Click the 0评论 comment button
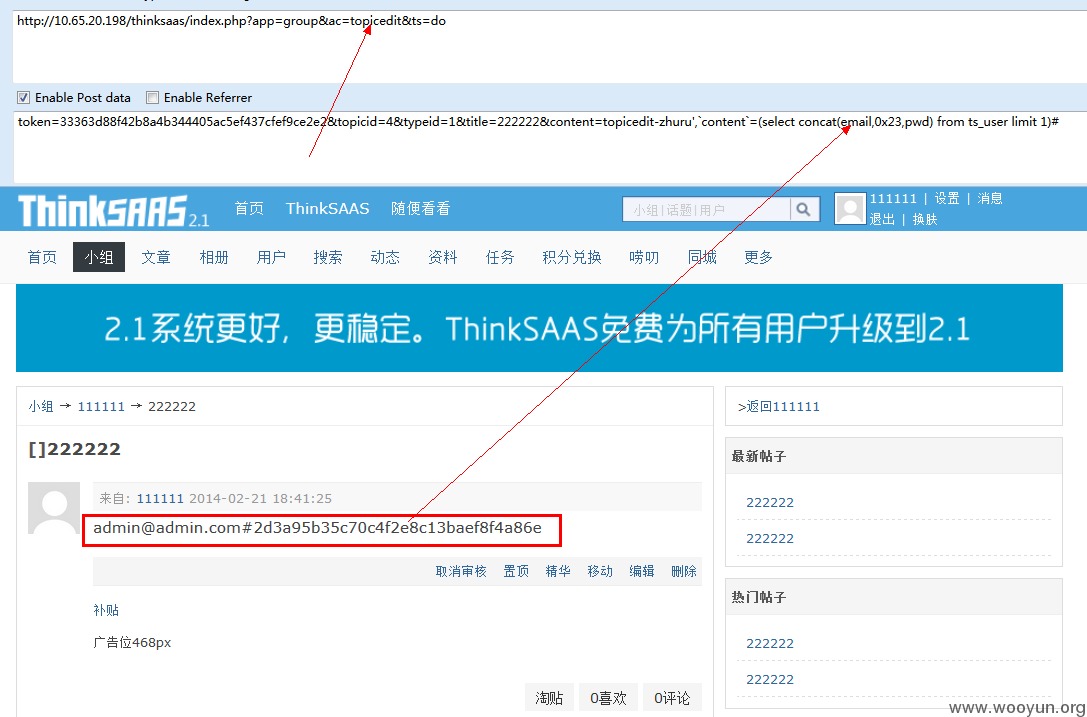Viewport: 1087px width, 717px height. coord(672,698)
